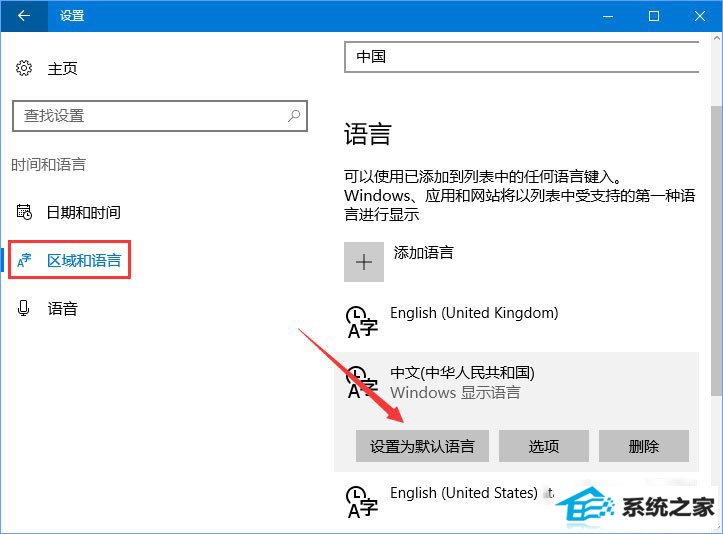Click 设置为默认语言 button

422,446
